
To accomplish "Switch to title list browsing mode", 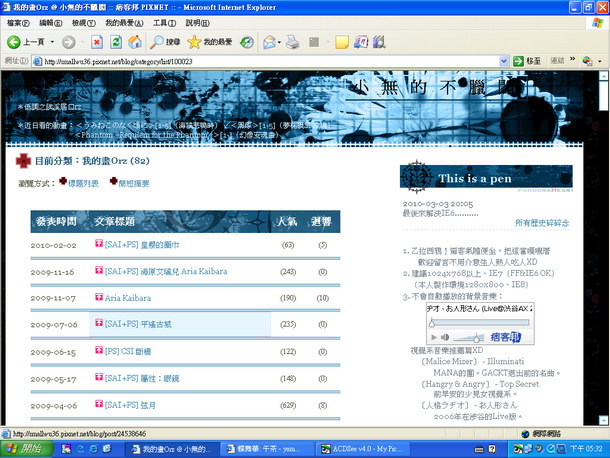I will 83,183.
